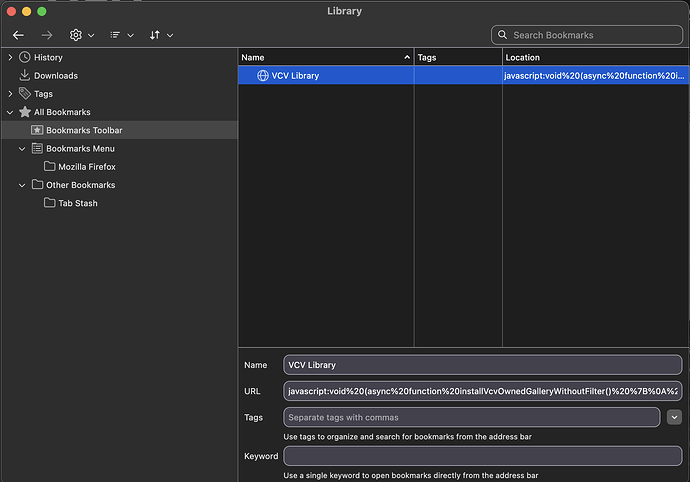Click into the Keyword input field
This screenshot has width=690, height=482.
pos(483,456)
